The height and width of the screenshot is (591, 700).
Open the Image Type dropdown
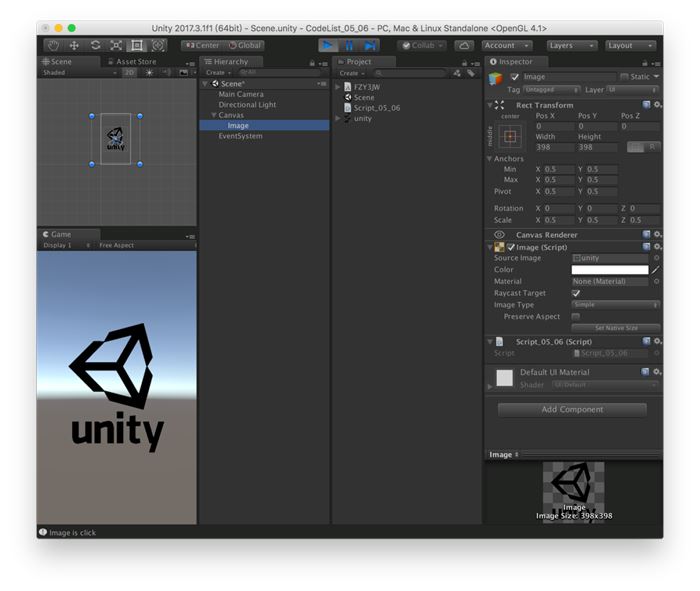click(x=614, y=305)
